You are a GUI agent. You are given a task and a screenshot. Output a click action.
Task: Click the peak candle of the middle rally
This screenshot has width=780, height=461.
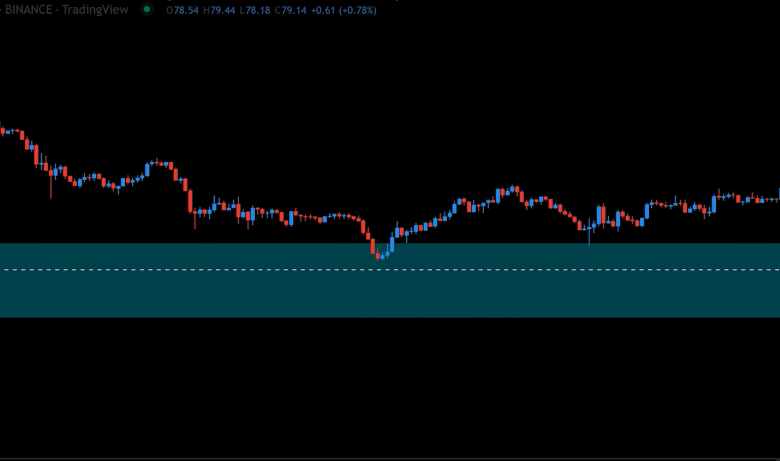(514, 188)
